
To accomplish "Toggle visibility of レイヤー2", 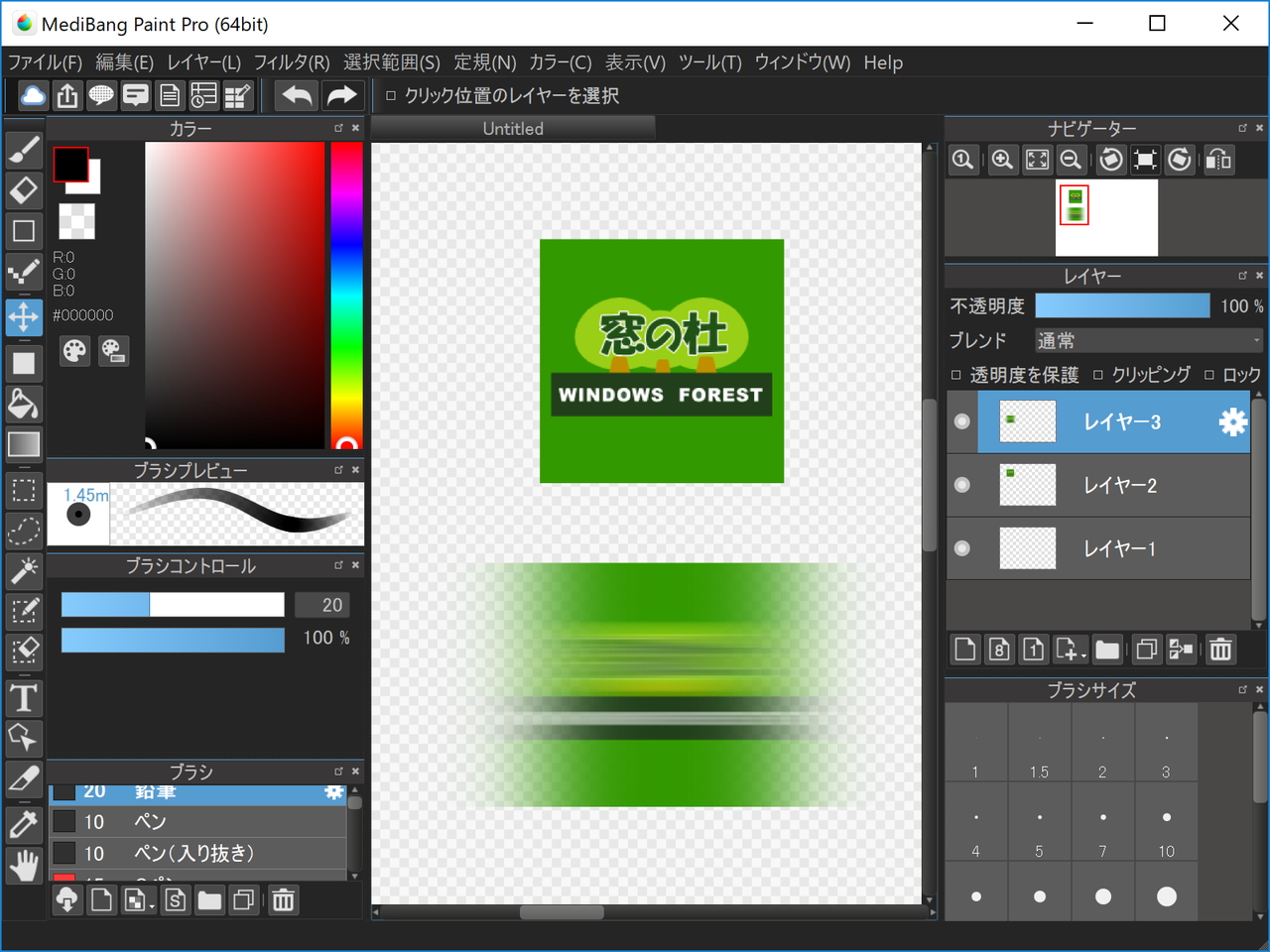I will click(x=960, y=485).
